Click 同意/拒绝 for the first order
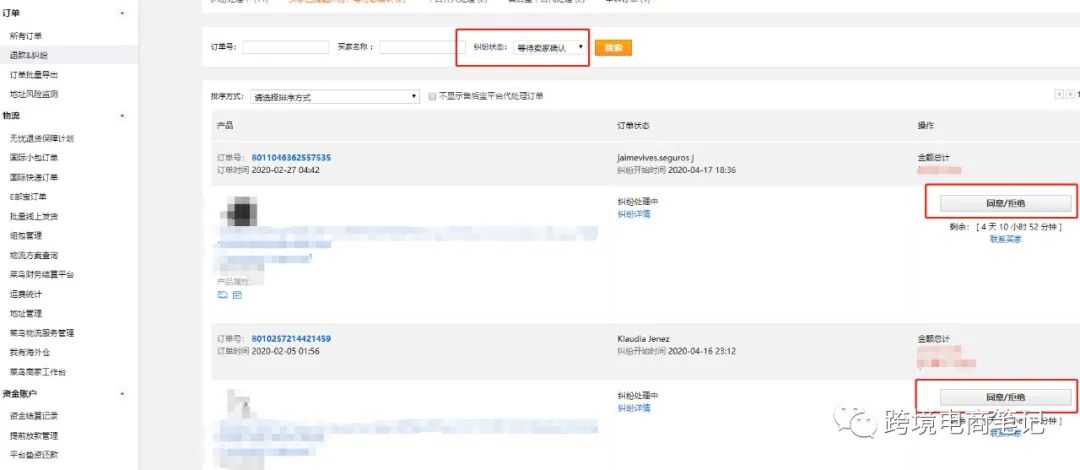Screen dimensions: 1080x470 pyautogui.click(x=1005, y=203)
